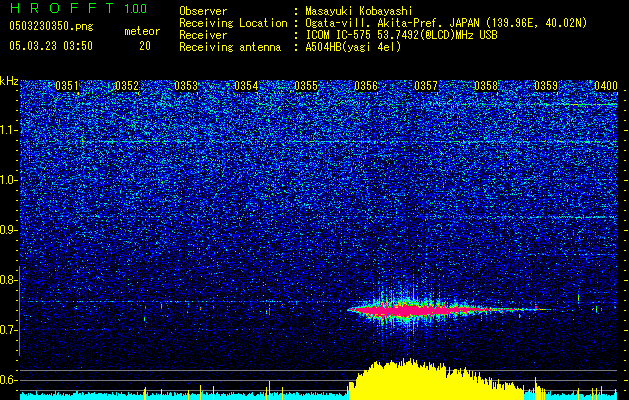This screenshot has width=629, height=400.
Task: Click the 0358 time marker
Action: pos(486,86)
